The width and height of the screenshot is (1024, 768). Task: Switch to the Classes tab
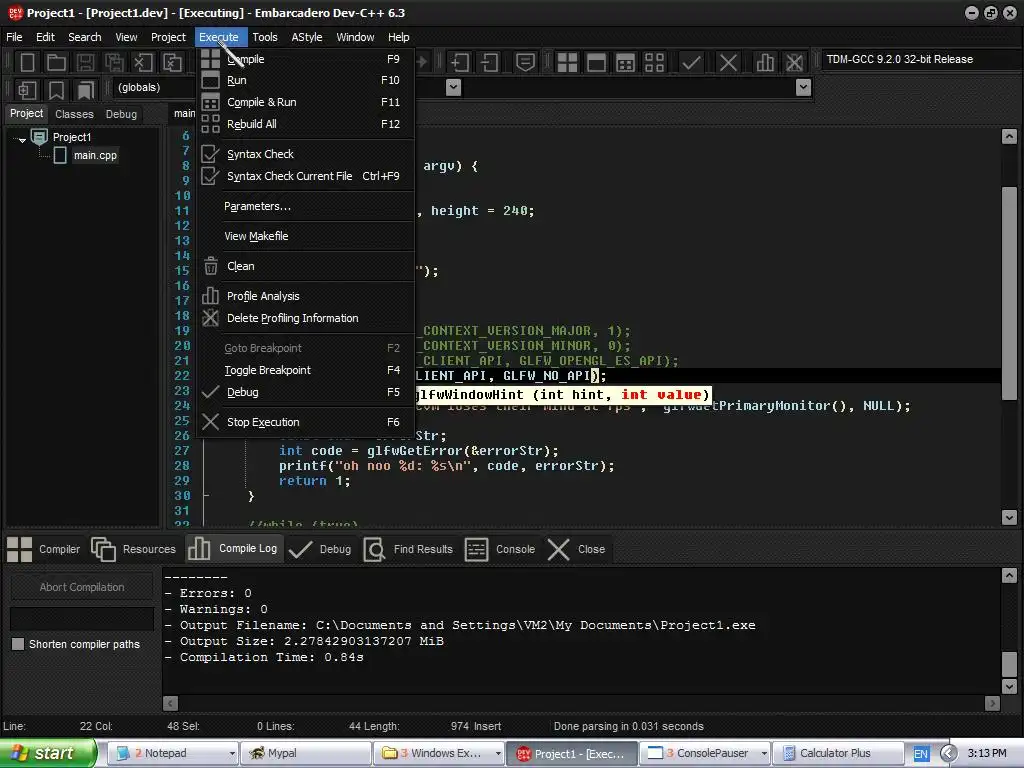[74, 114]
